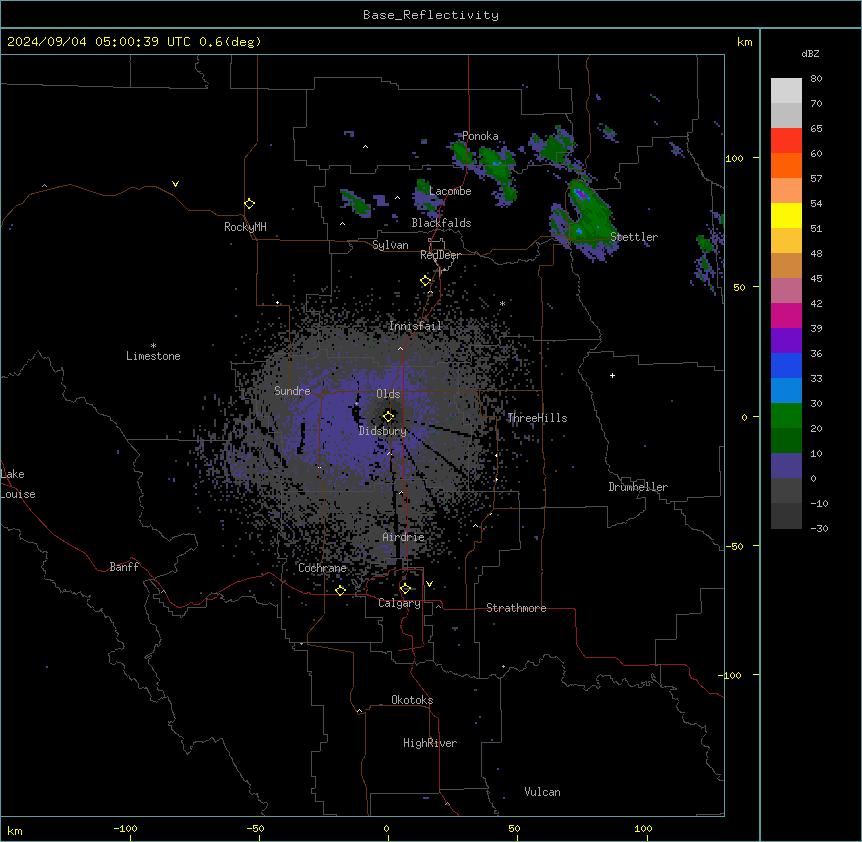Click the Lacombe city label
This screenshot has height=842, width=862.
[x=450, y=191]
